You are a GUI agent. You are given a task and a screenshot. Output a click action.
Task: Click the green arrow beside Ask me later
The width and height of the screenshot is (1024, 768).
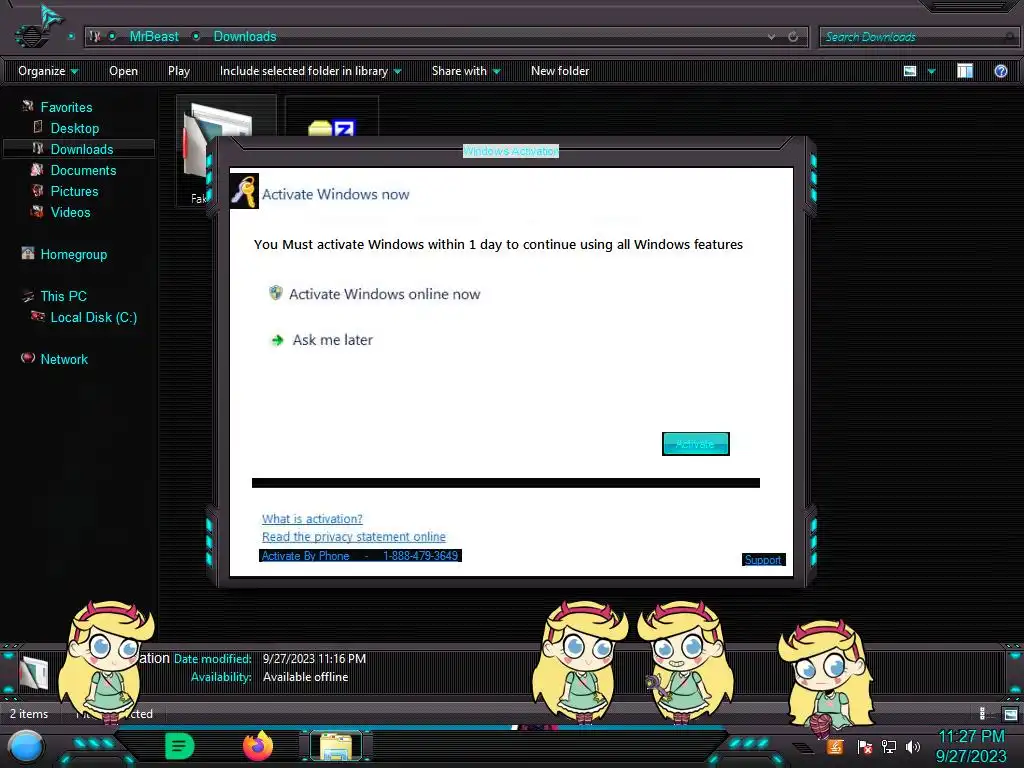tap(277, 340)
